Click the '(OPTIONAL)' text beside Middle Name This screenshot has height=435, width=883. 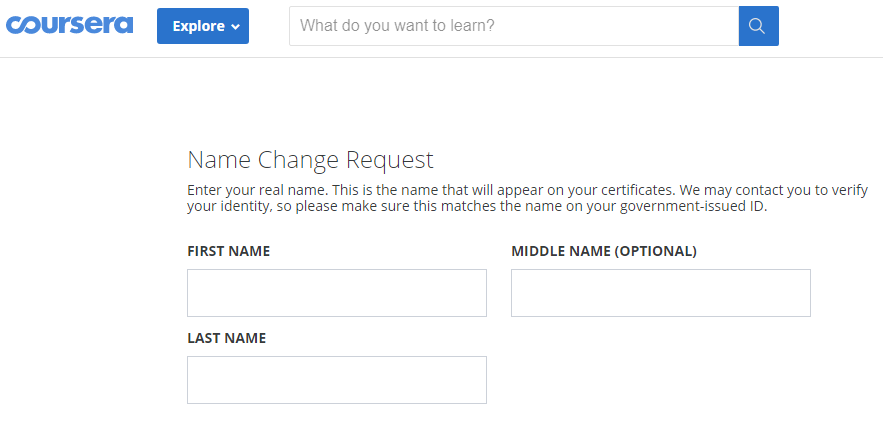[655, 251]
